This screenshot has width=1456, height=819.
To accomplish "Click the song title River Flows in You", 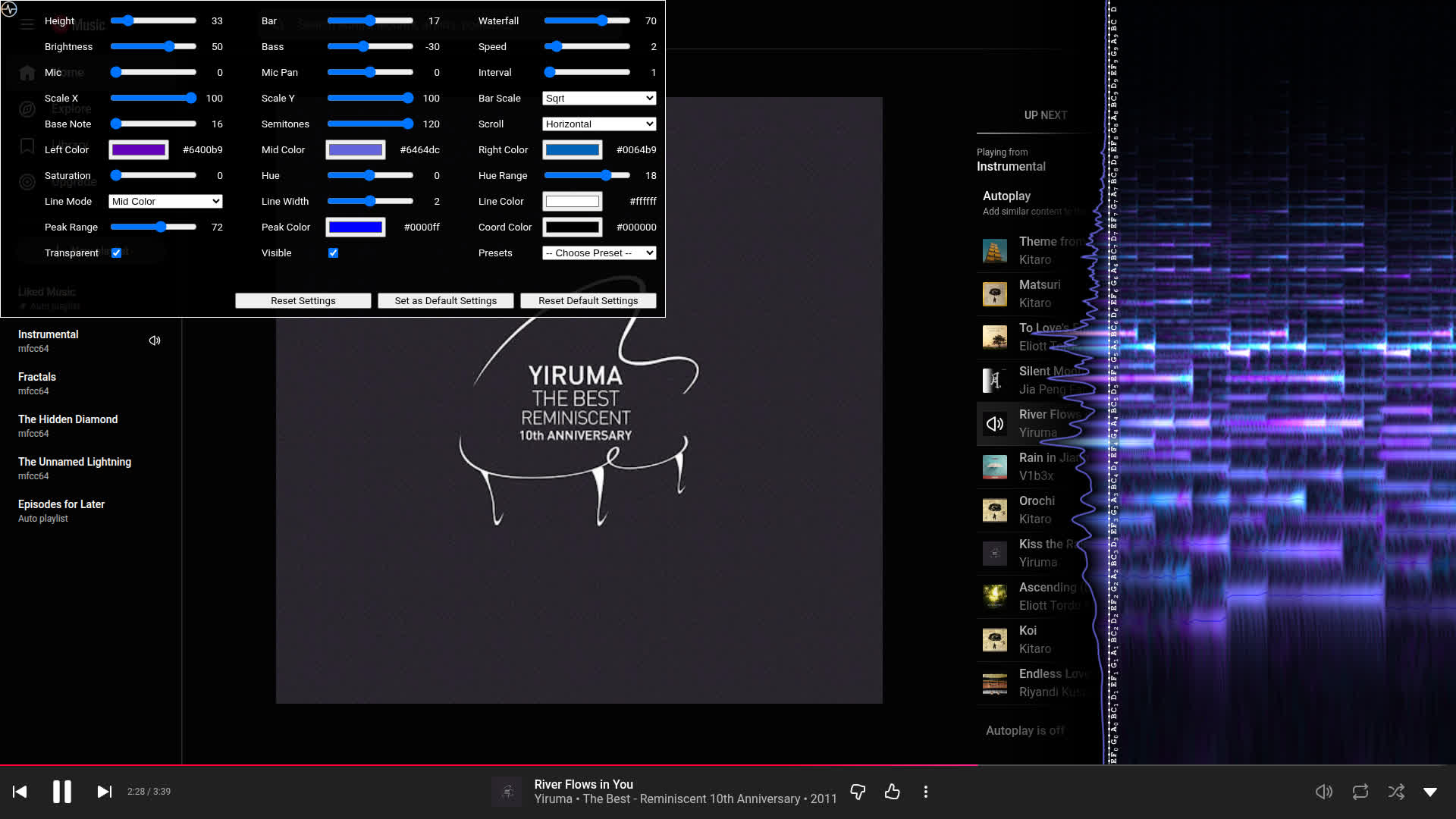I will pos(583,785).
